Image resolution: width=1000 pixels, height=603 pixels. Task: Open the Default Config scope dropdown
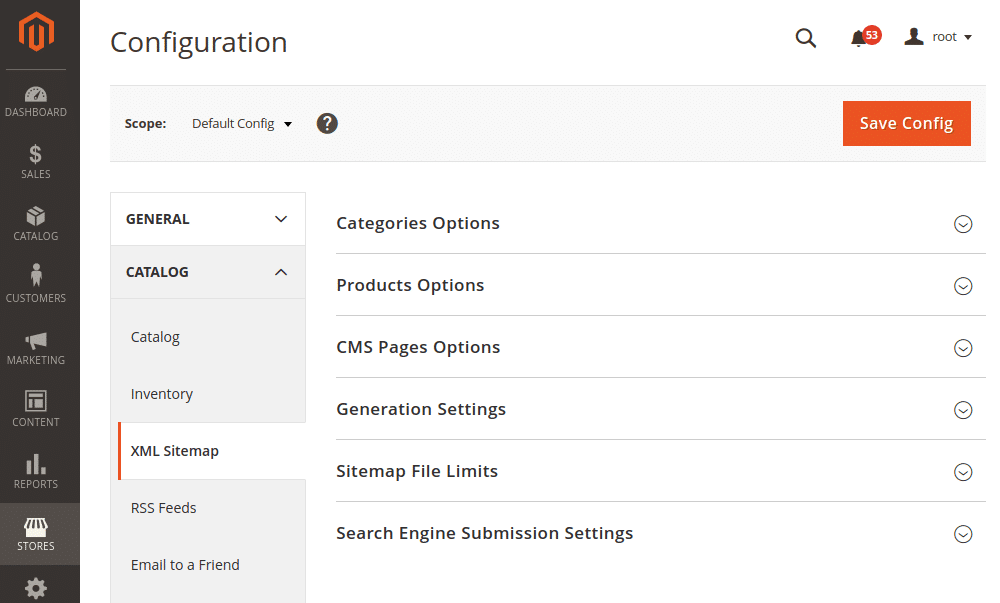(x=240, y=123)
